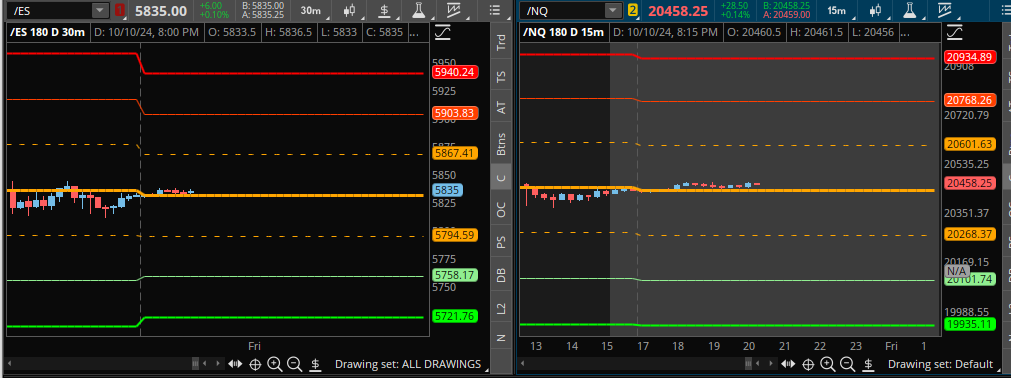This screenshot has width=1011, height=378.
Task: Open the 'Drawing set: Default' menu
Action: click(x=939, y=364)
